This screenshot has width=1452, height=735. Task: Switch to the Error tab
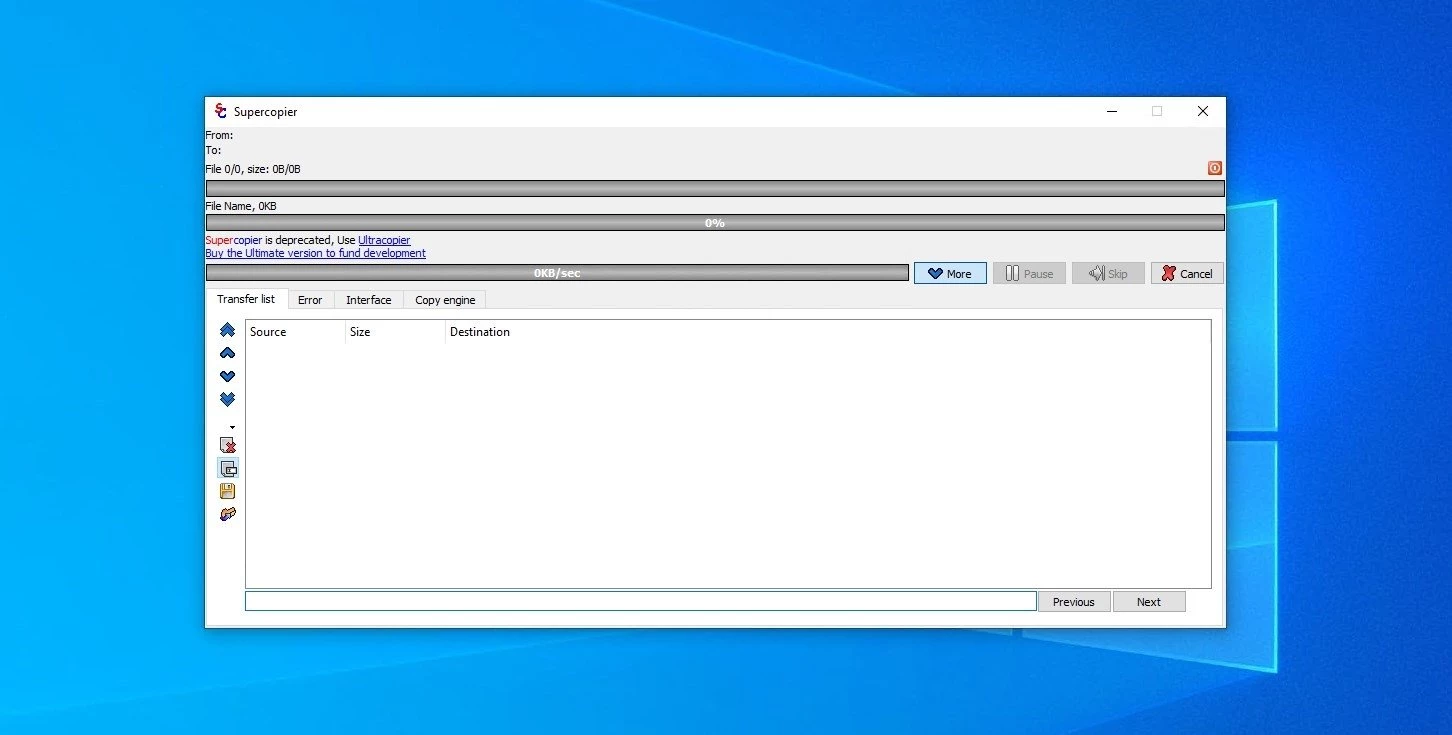(310, 300)
